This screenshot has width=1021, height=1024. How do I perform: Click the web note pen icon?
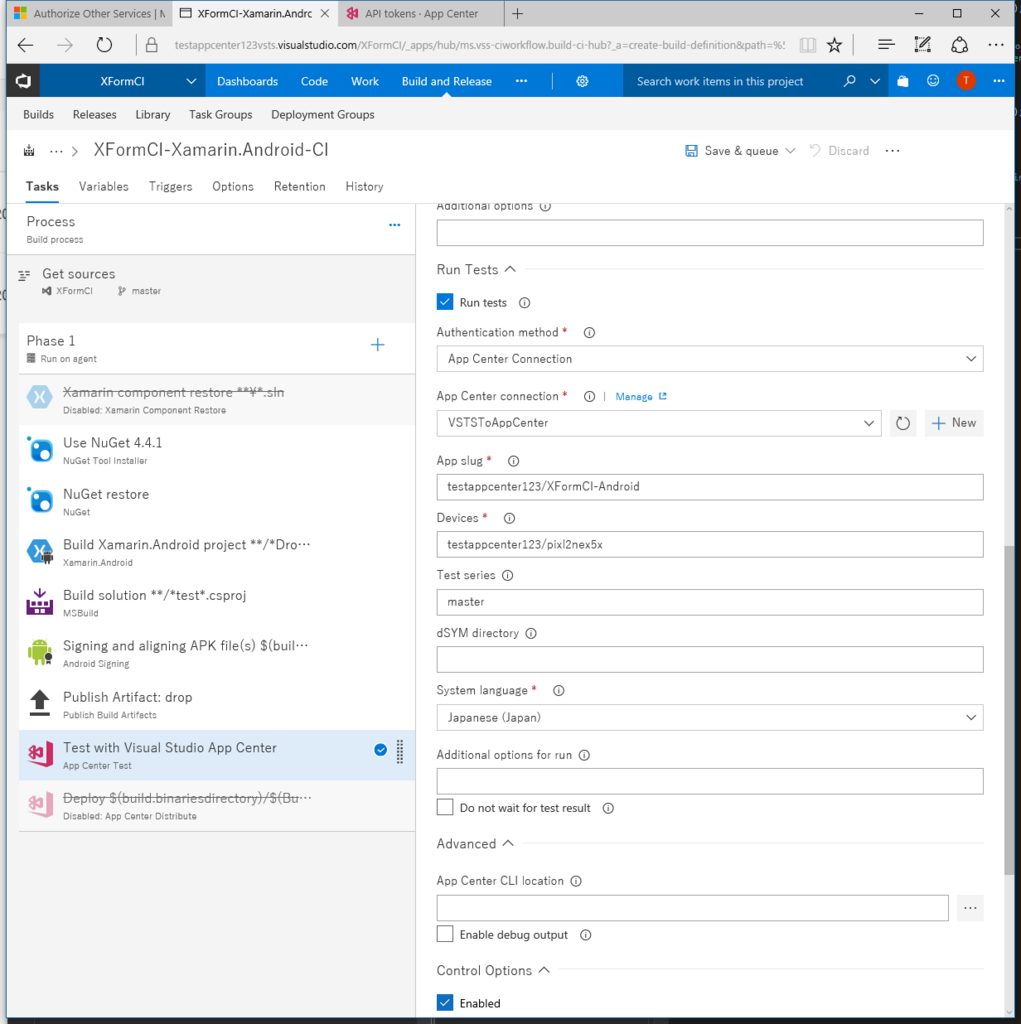(x=922, y=45)
